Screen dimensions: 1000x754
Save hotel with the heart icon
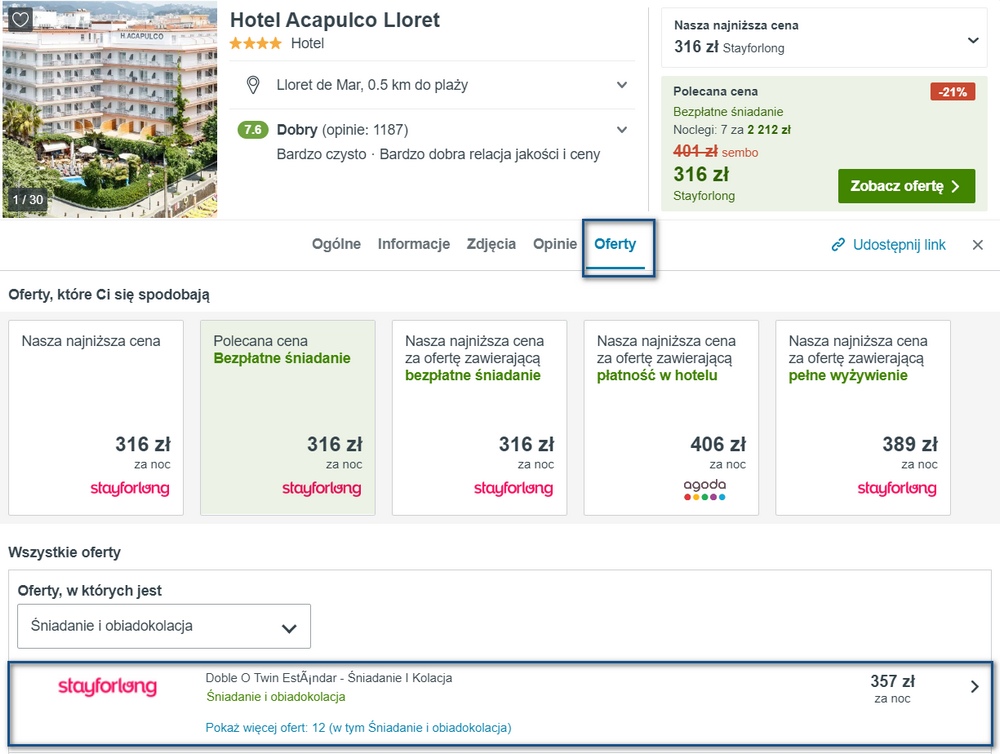tap(20, 19)
